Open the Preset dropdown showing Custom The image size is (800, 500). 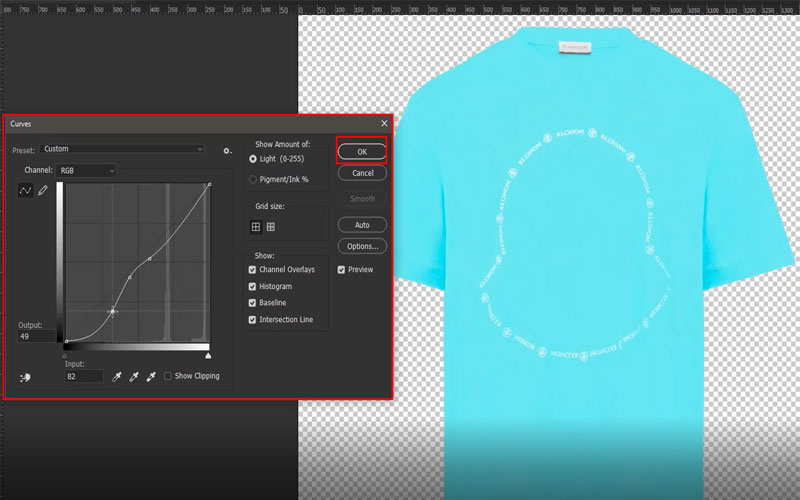pos(122,149)
